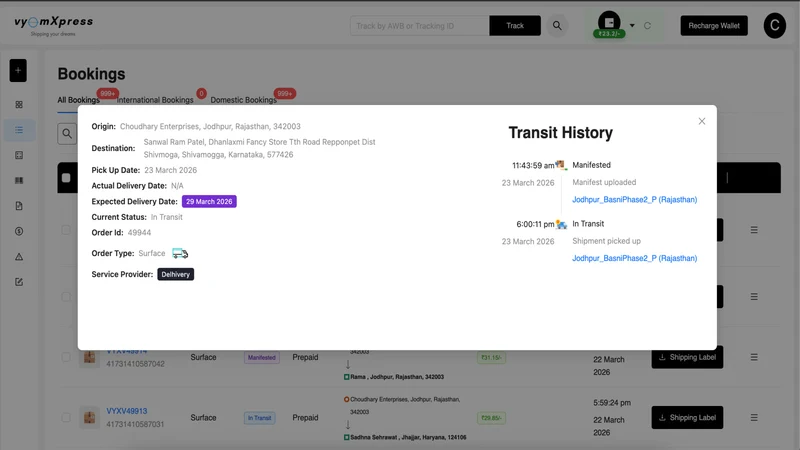The image size is (800, 450).
Task: Click the Track button
Action: pyautogui.click(x=515, y=26)
